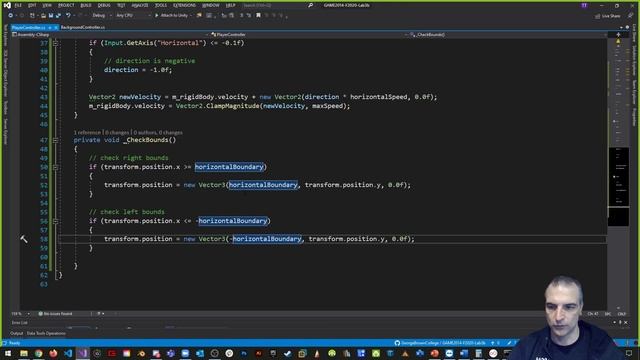Screen dimensions: 640x360
Task: Open the View menu
Action: click(x=47, y=5)
